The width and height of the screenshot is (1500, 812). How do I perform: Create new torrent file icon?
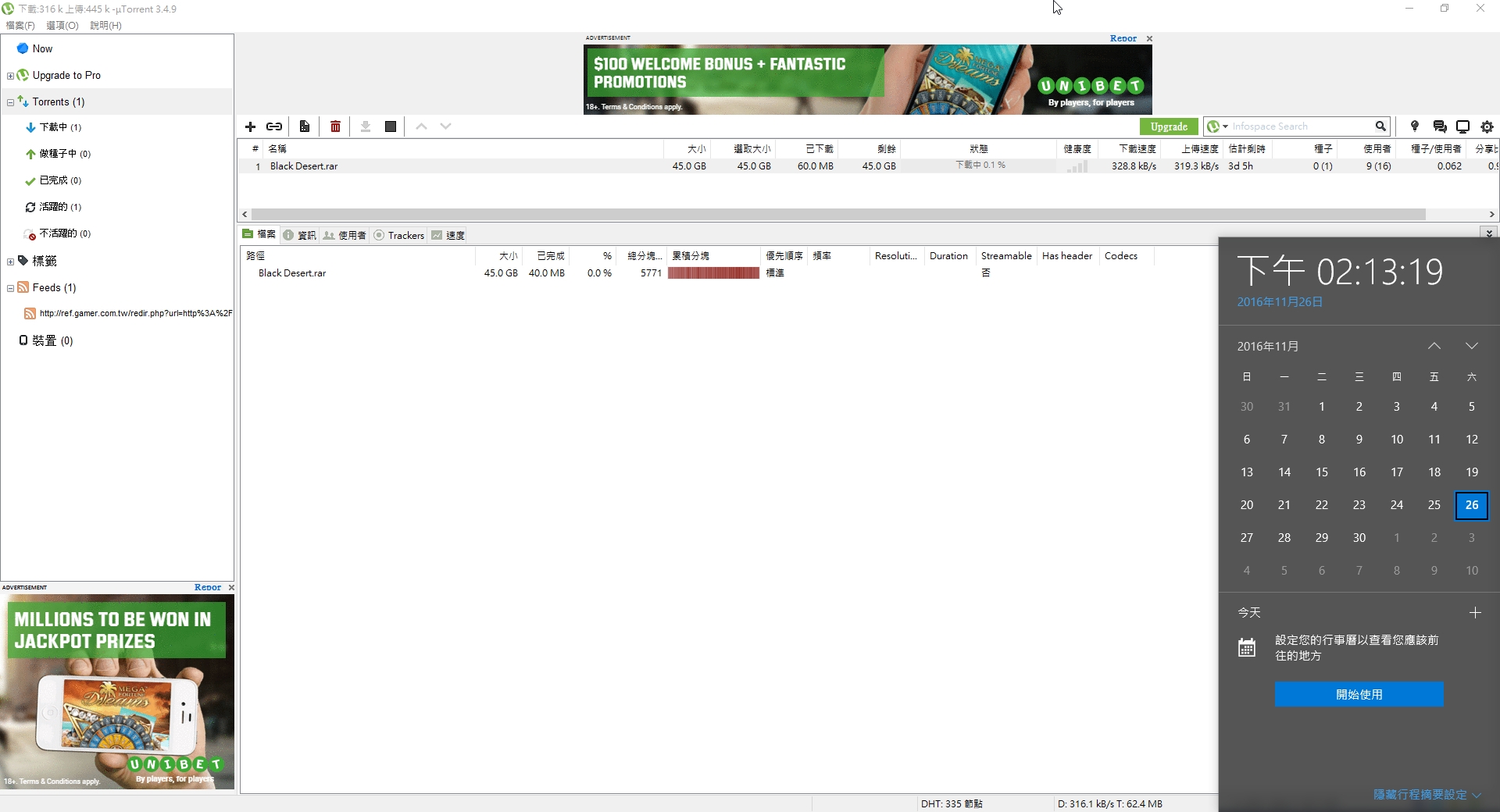tap(305, 126)
